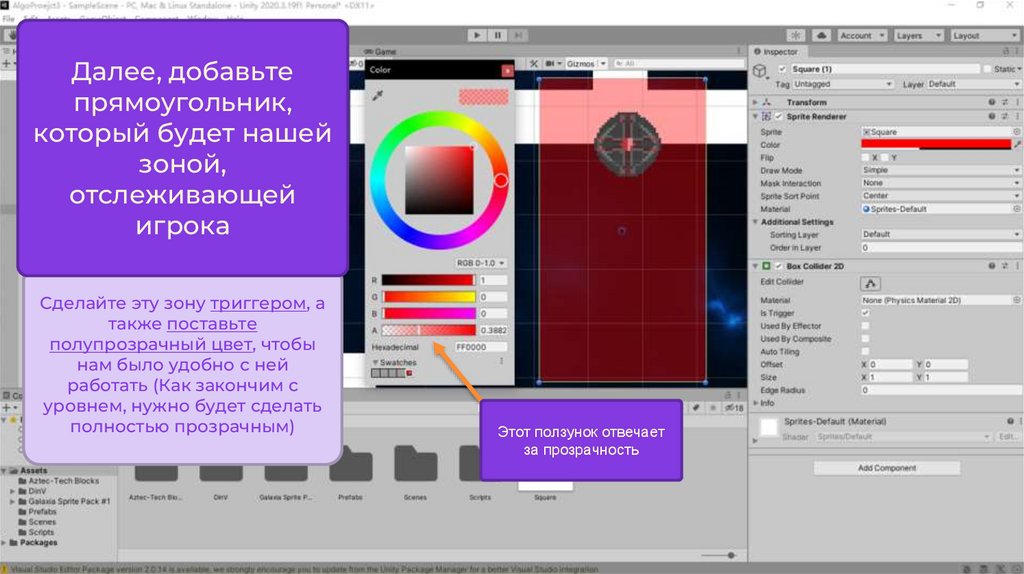Expand the Transform component
This screenshot has width=1024, height=574.
point(756,103)
